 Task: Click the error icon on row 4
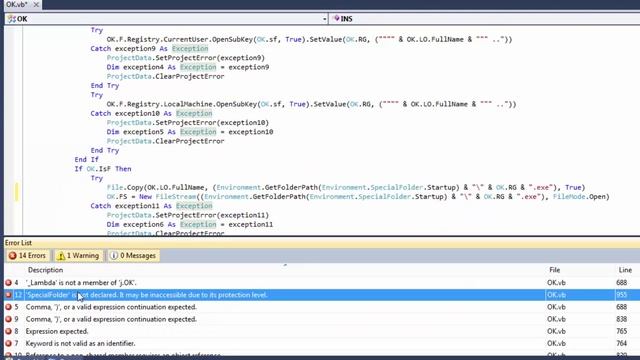(8, 282)
